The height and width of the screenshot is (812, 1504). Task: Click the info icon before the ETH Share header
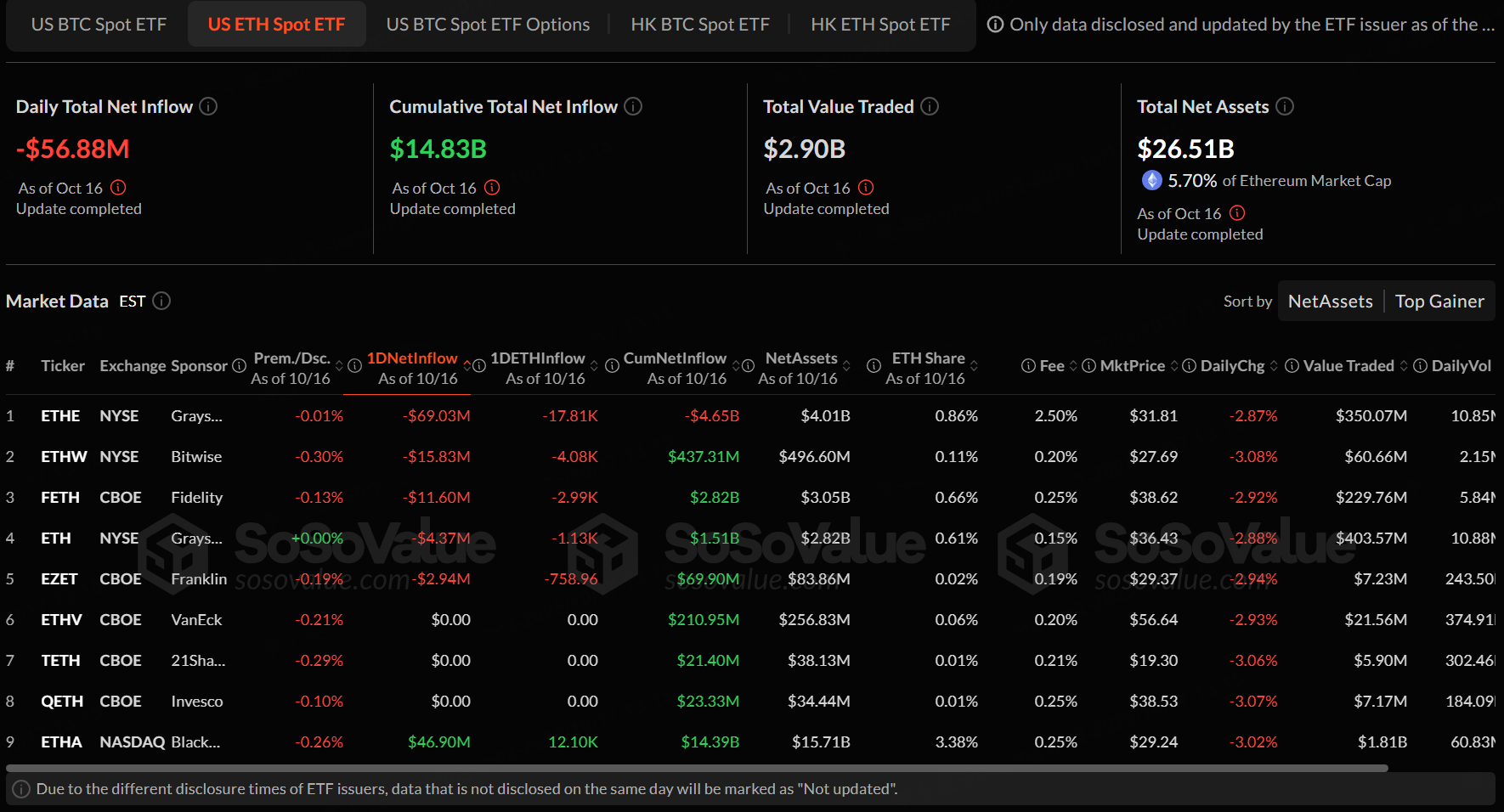874,366
